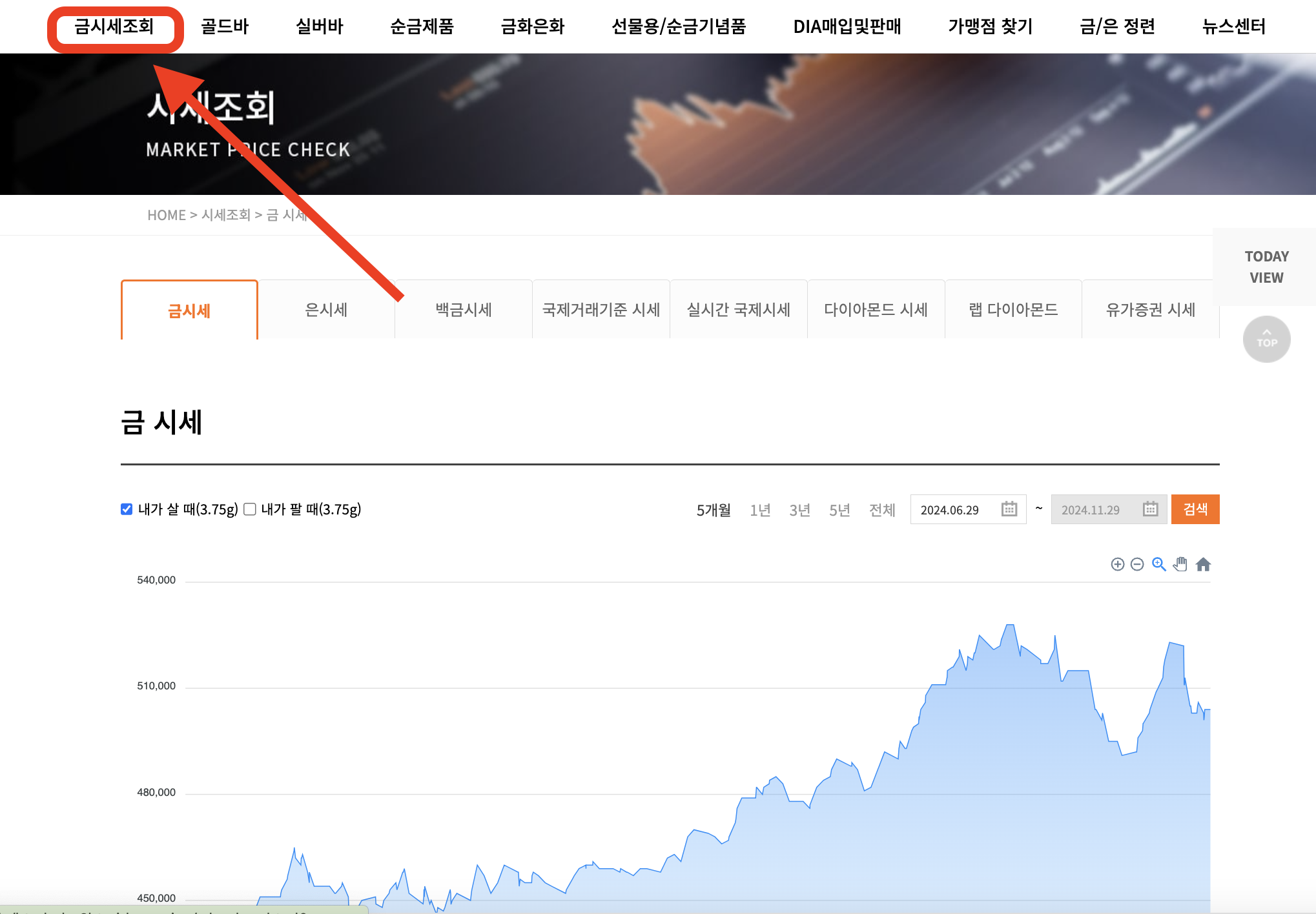This screenshot has width=1316, height=914.
Task: Choose the 5년 period option
Action: pyautogui.click(x=838, y=509)
